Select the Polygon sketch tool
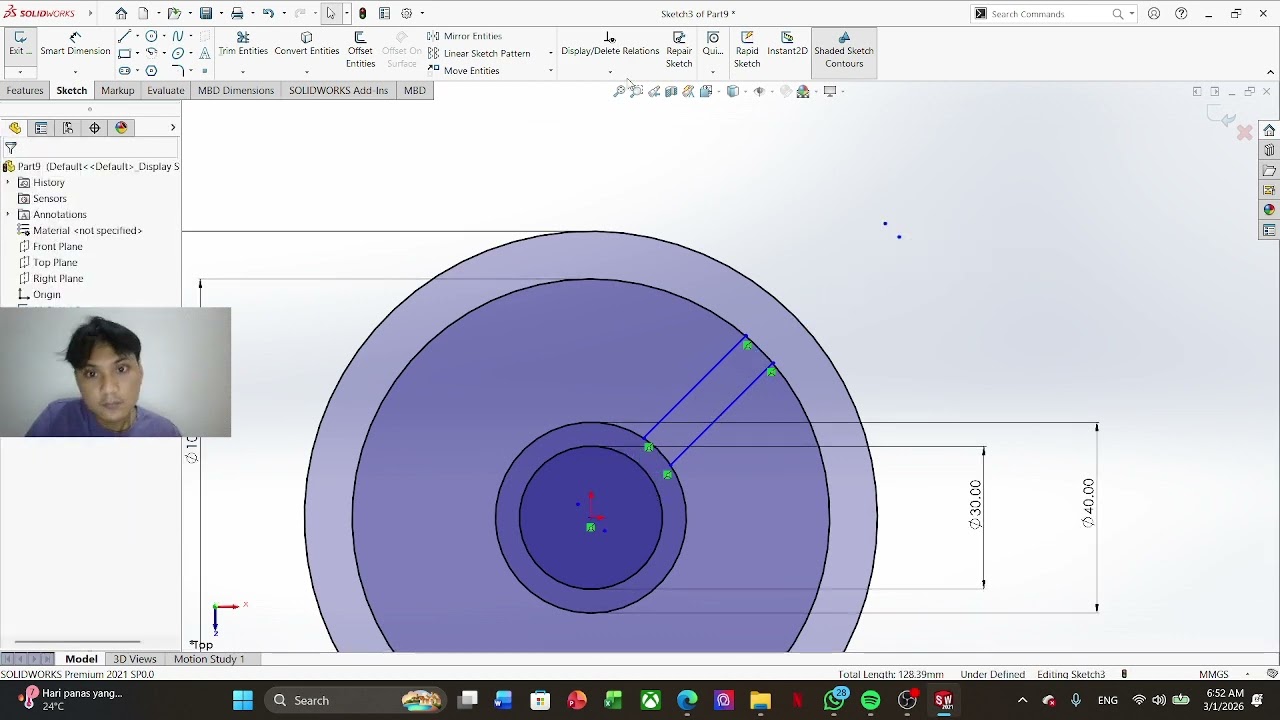The image size is (1280, 720). click(x=151, y=71)
